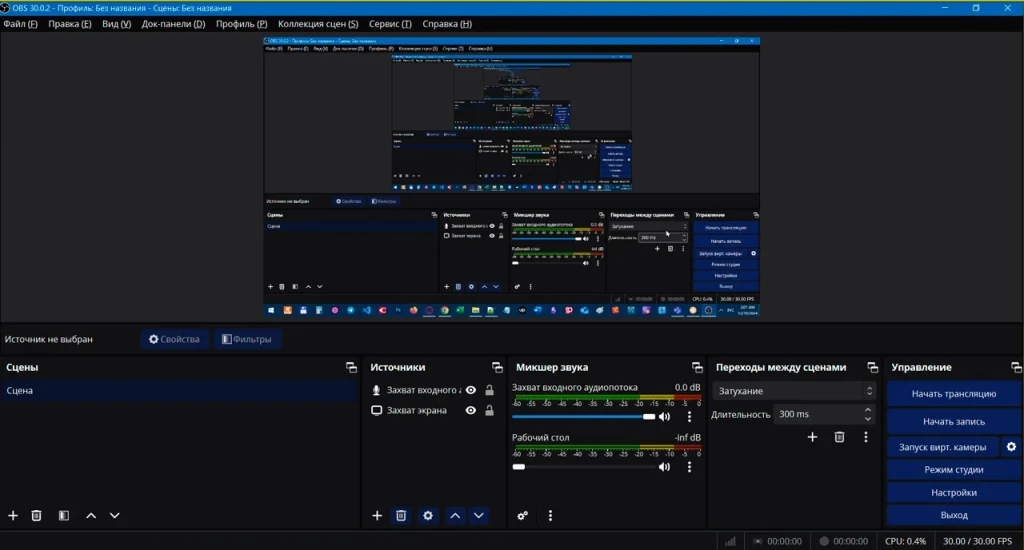Add a scene transition with plus icon
The width and height of the screenshot is (1024, 550).
pos(812,437)
